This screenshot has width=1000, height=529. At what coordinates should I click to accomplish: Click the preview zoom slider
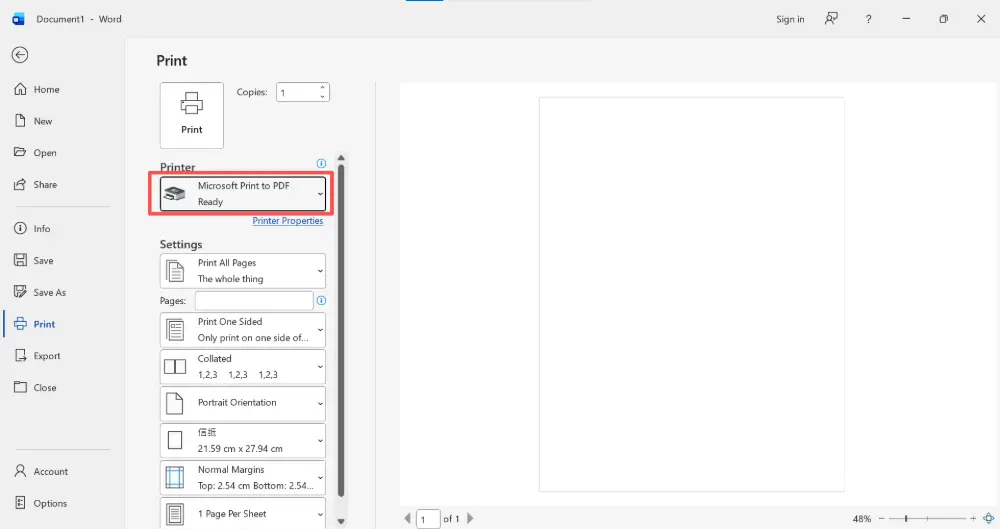tap(927, 519)
